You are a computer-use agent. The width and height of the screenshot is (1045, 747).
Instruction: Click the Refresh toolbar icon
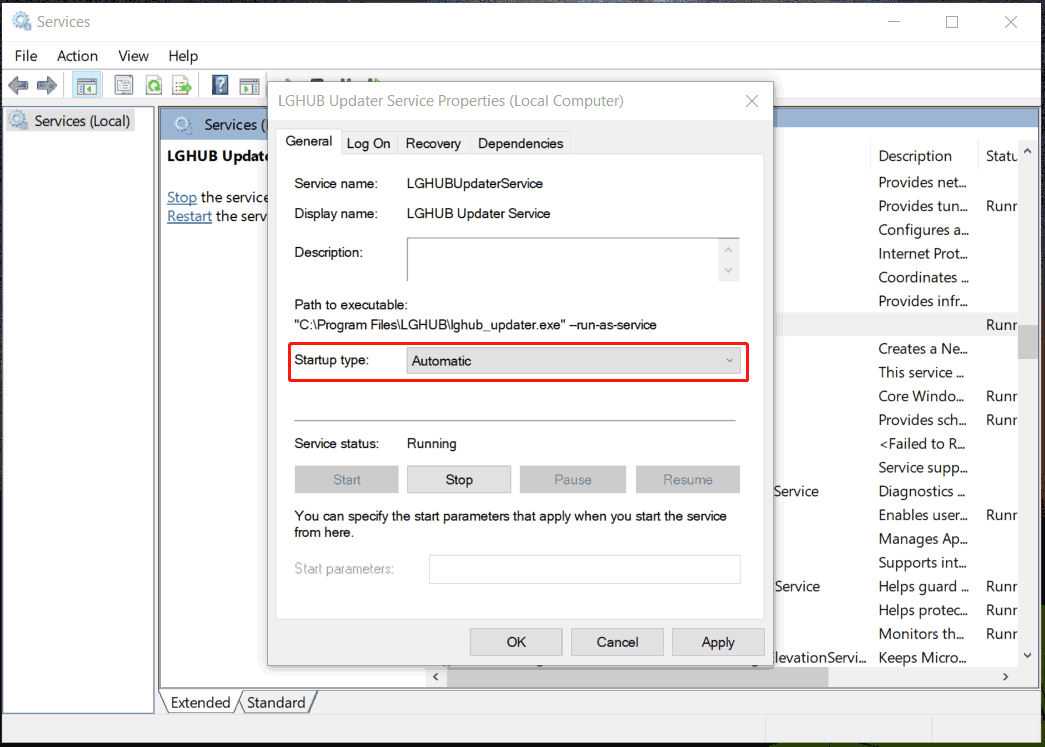point(154,86)
